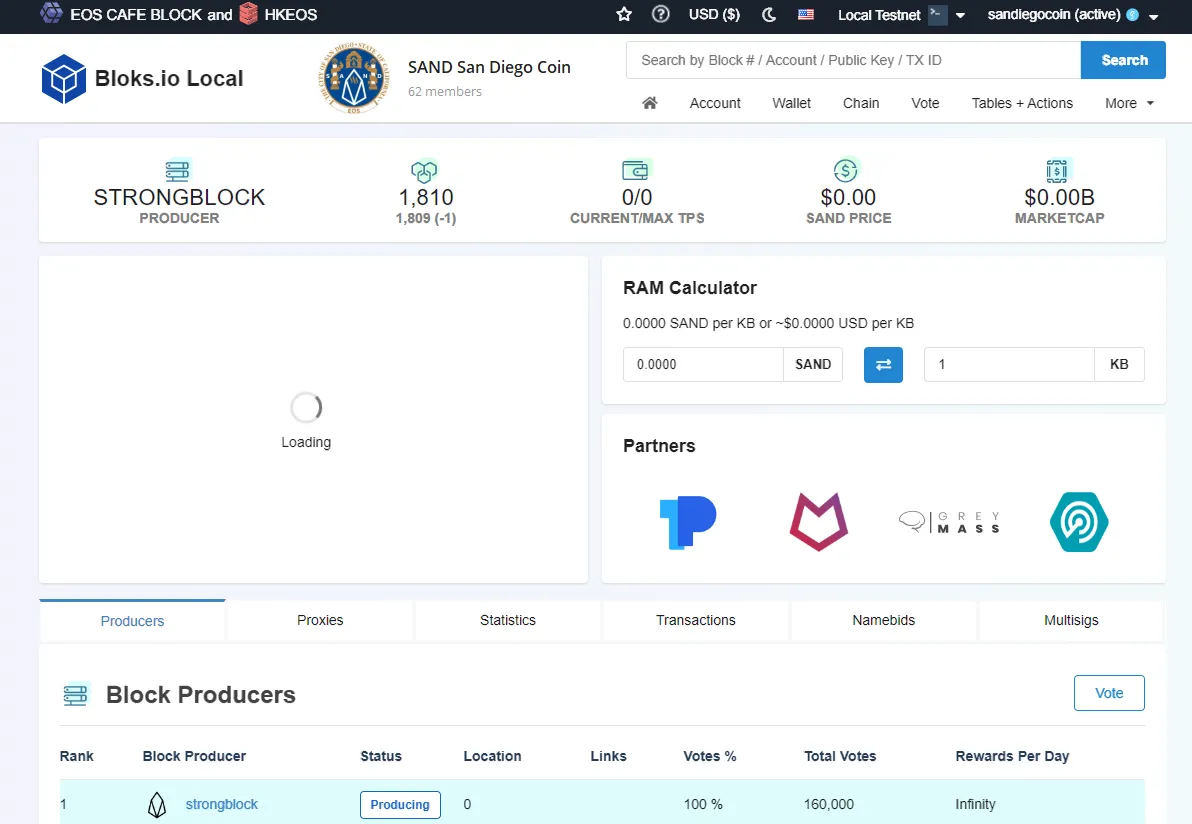Click the STRONGBLOCK producer name
The width and height of the screenshot is (1192, 824).
point(179,198)
